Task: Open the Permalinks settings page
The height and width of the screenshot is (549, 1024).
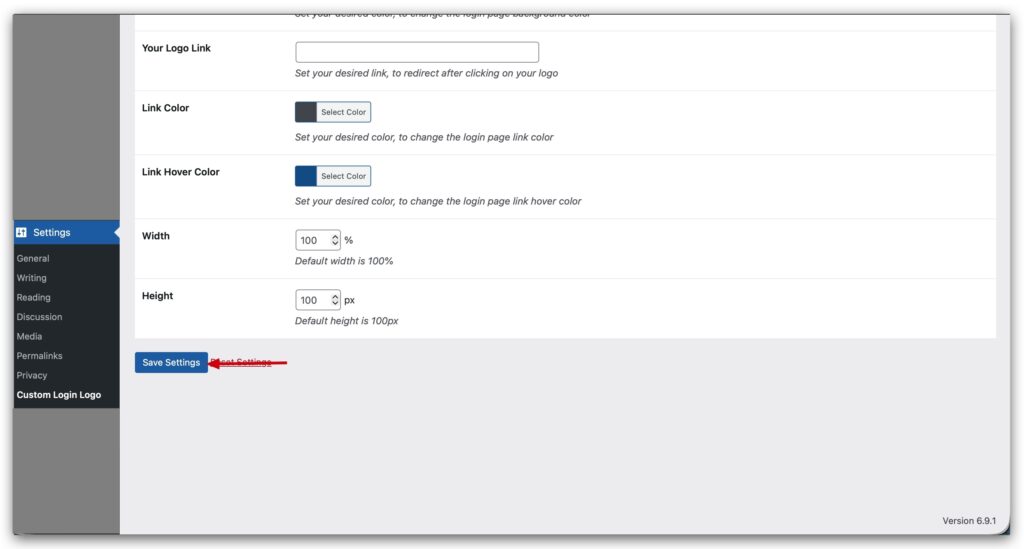Action: pos(39,356)
